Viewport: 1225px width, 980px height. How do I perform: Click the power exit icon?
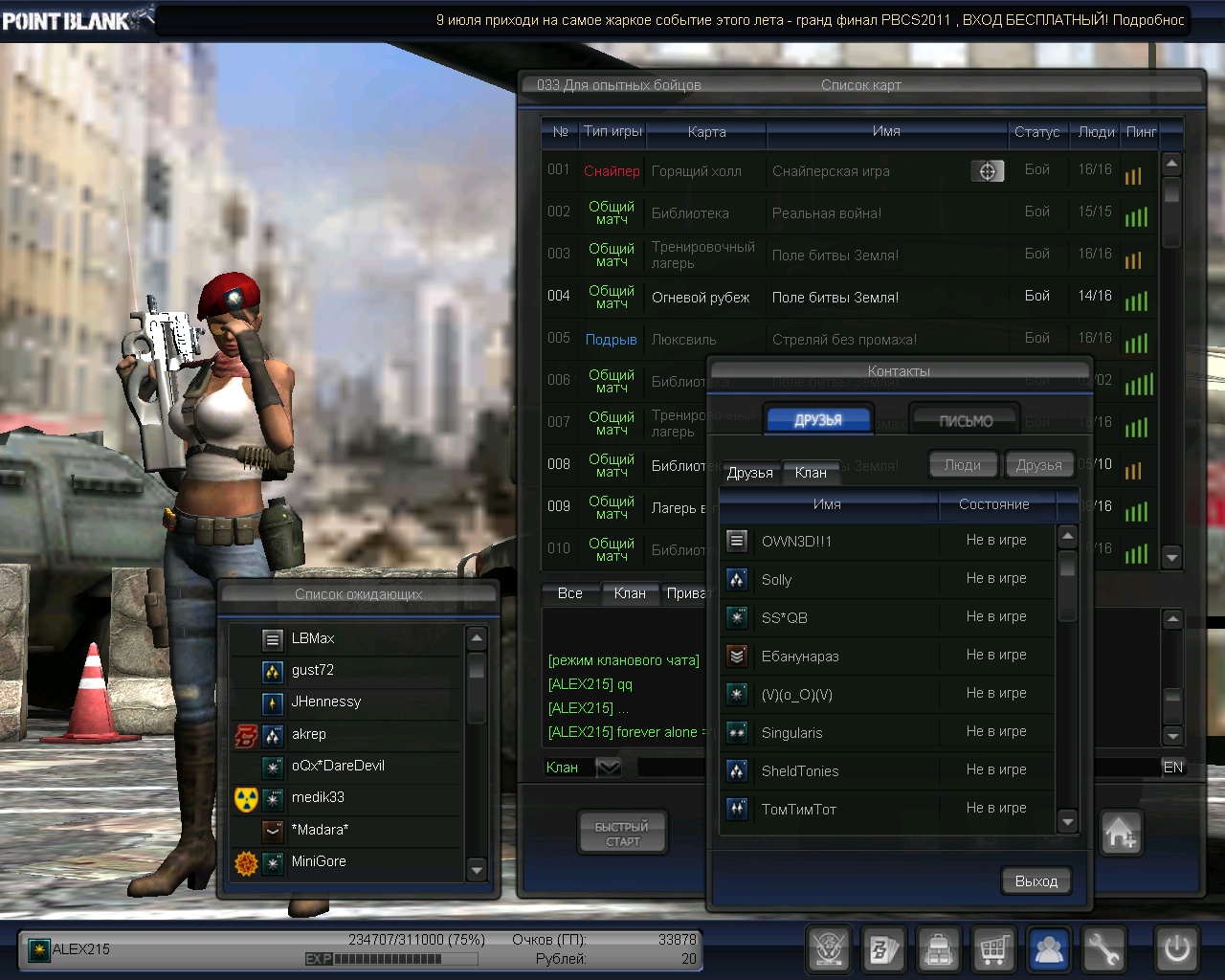1176,949
